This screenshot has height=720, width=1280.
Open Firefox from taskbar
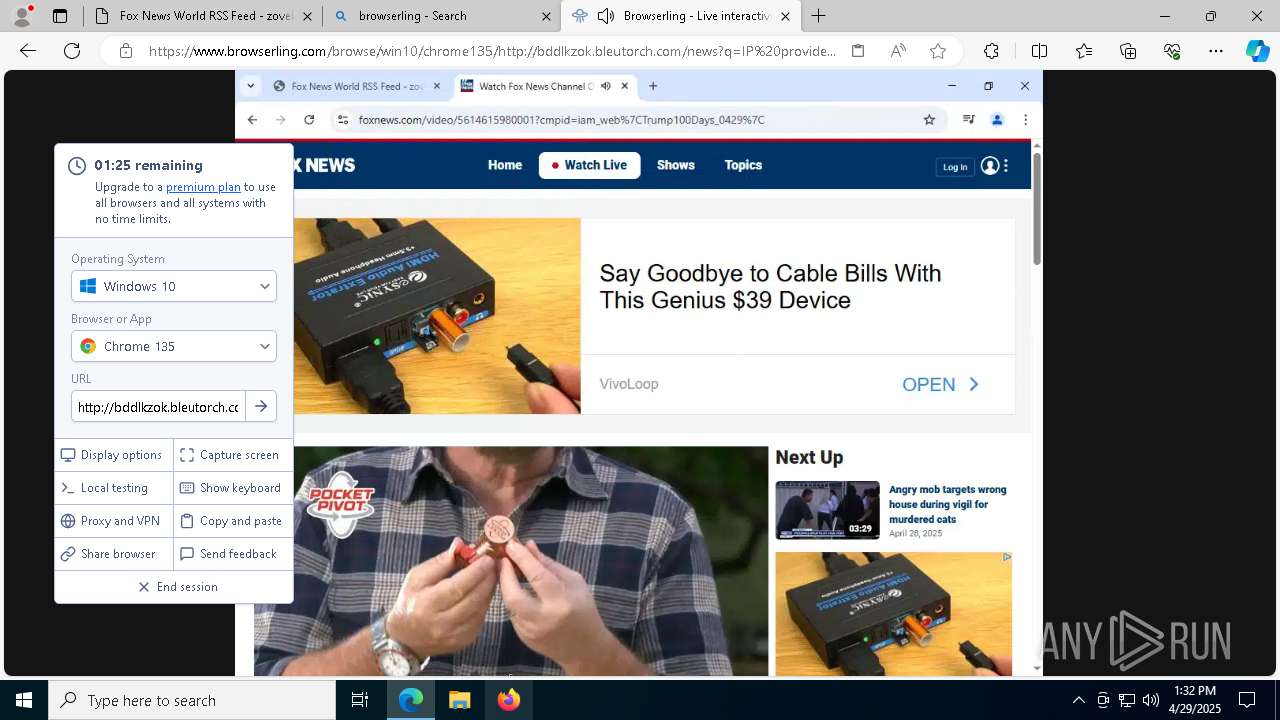508,700
